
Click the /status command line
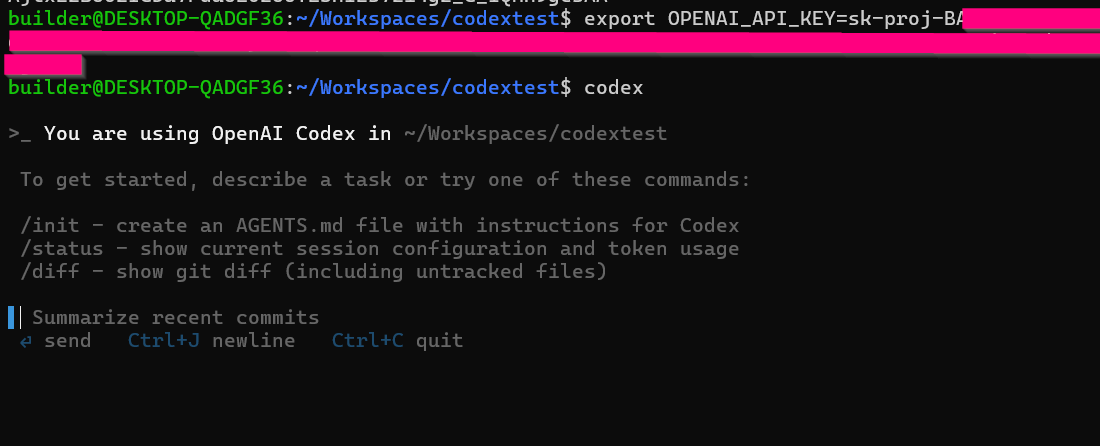pos(380,249)
